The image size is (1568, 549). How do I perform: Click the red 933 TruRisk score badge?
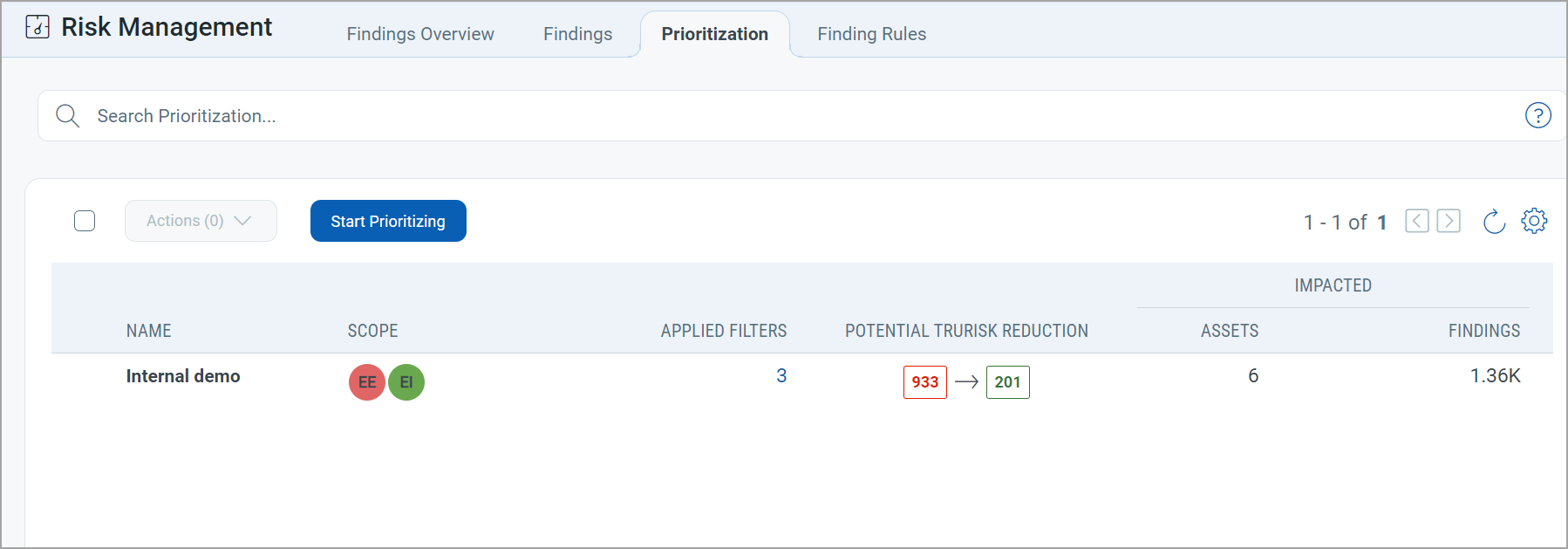[x=924, y=381]
